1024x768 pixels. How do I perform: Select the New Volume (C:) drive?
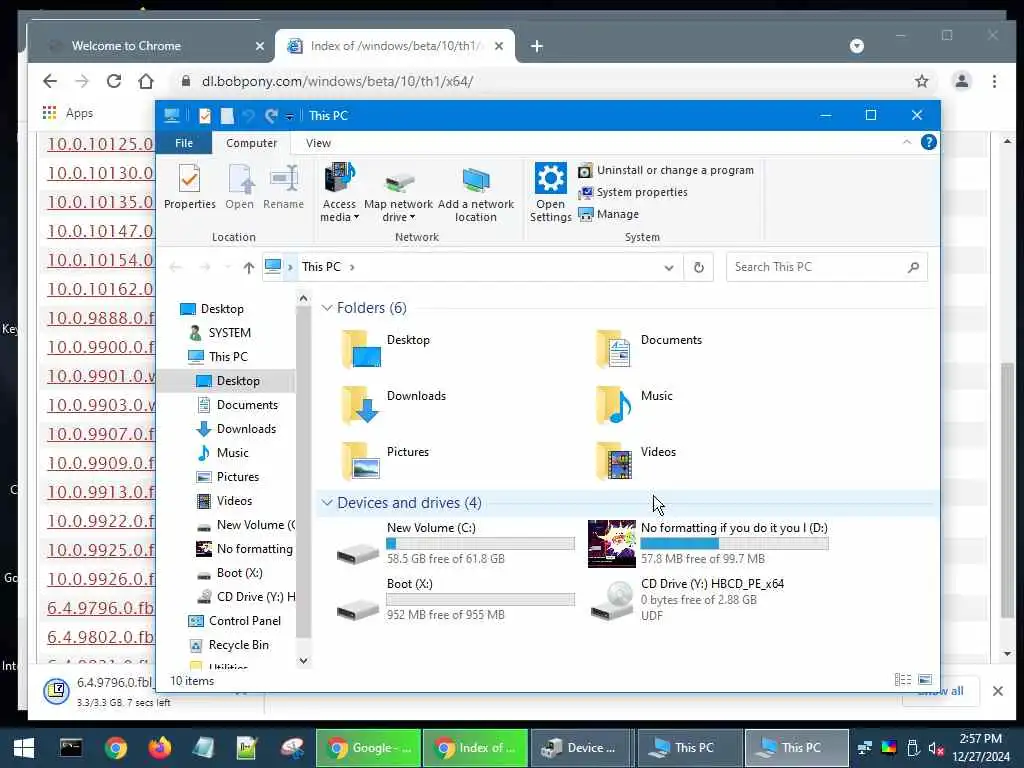pyautogui.click(x=455, y=543)
